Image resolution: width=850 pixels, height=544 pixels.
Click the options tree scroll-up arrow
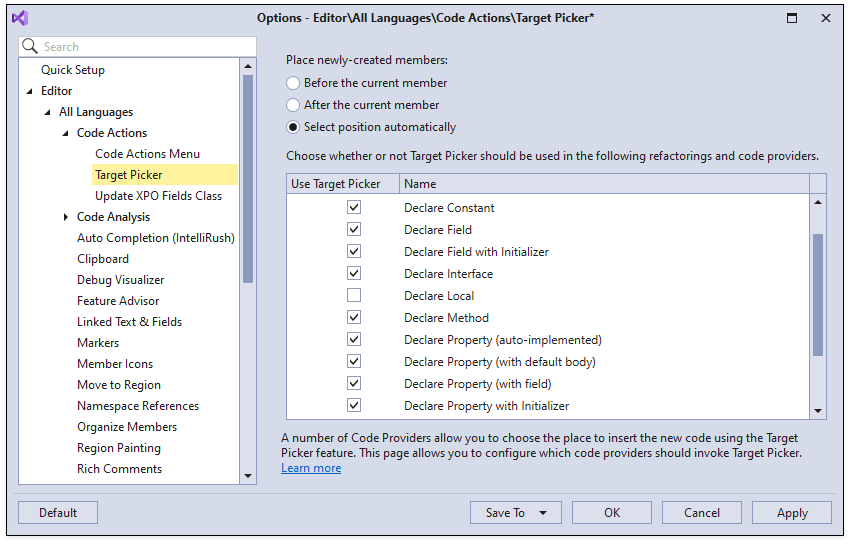249,67
